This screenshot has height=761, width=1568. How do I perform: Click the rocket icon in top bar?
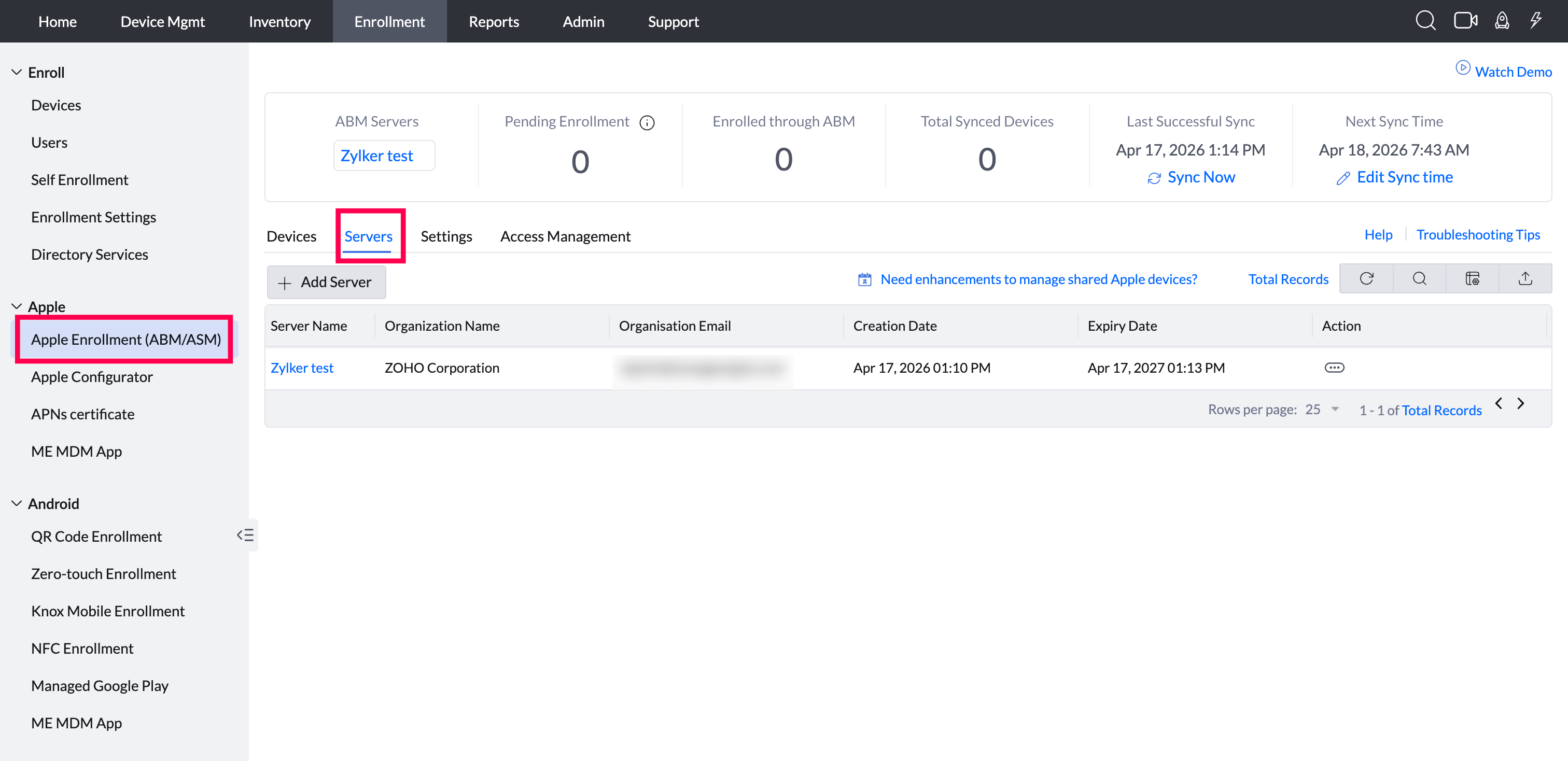click(1502, 21)
